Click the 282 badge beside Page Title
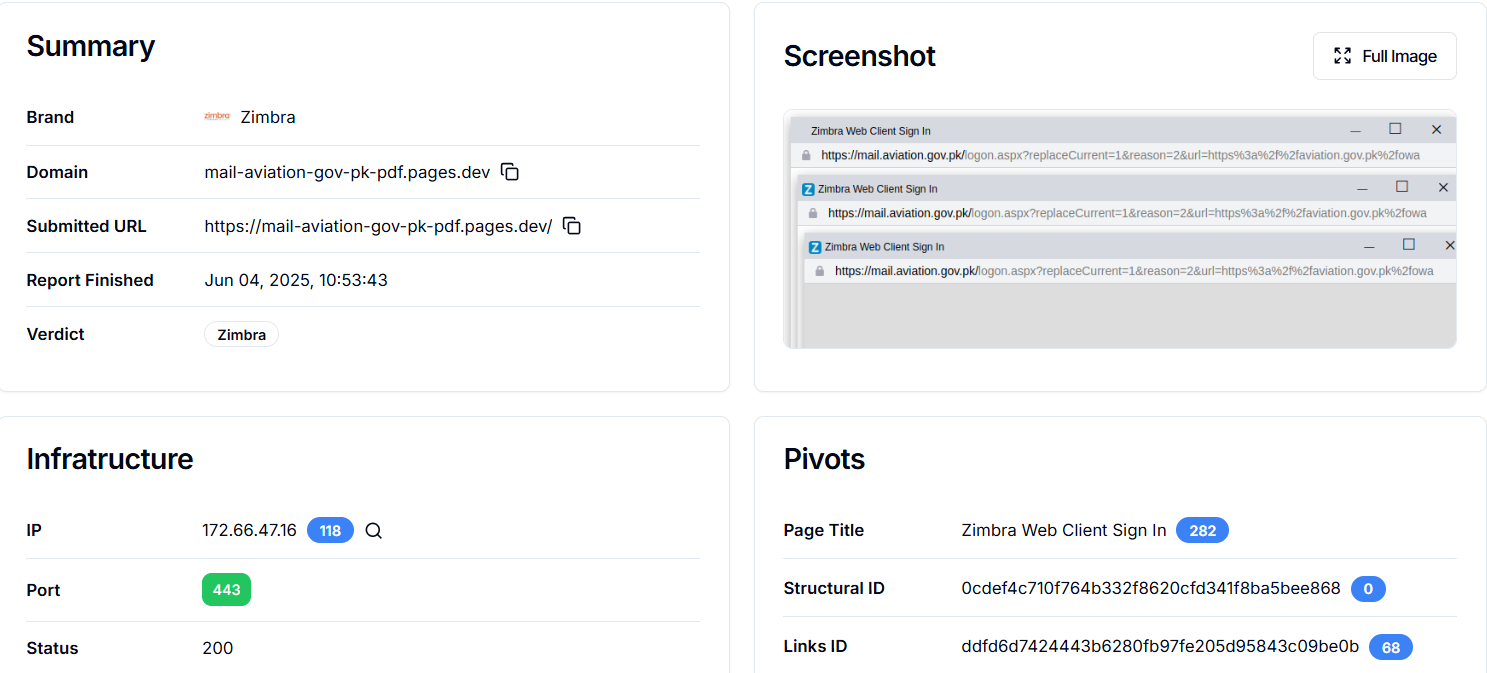Viewport: 1487px width, 673px height. pyautogui.click(x=1202, y=530)
